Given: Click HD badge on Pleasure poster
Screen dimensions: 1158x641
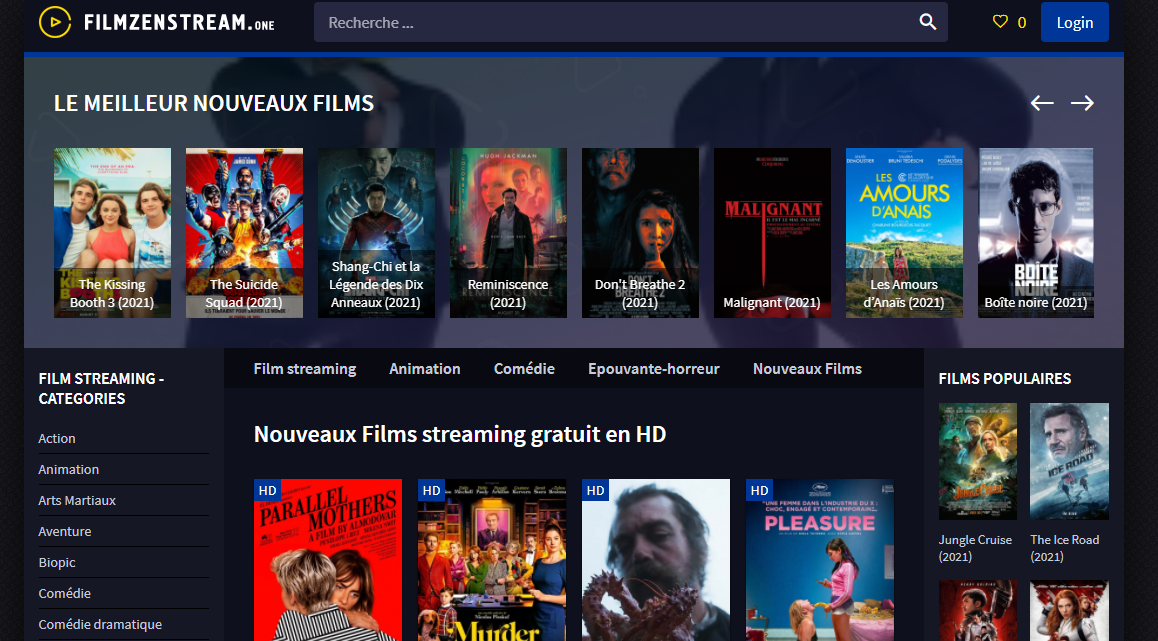Looking at the screenshot, I should tap(759, 490).
